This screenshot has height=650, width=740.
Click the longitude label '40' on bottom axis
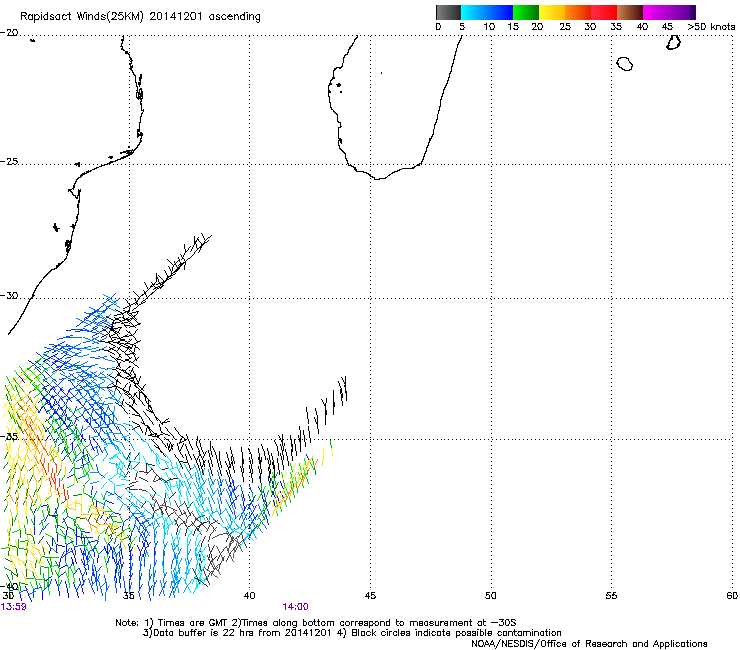point(250,596)
